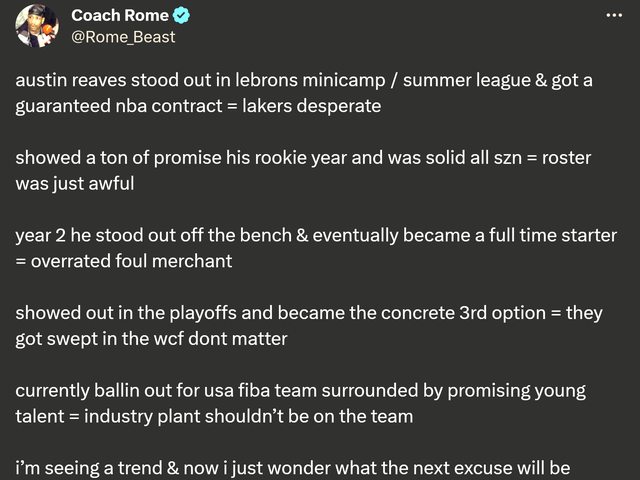
Task: Click the paragraph starting "austin reaves stood out"
Action: pos(300,93)
